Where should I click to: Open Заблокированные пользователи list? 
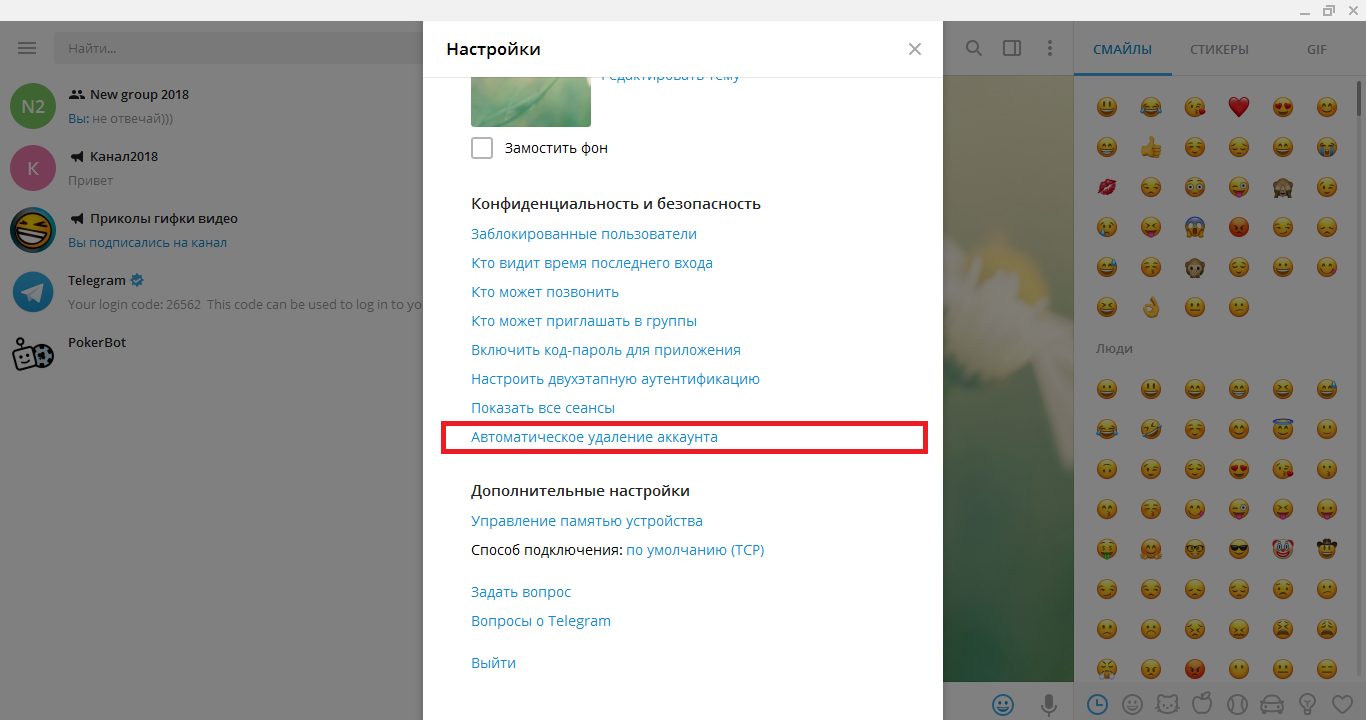[x=583, y=234]
